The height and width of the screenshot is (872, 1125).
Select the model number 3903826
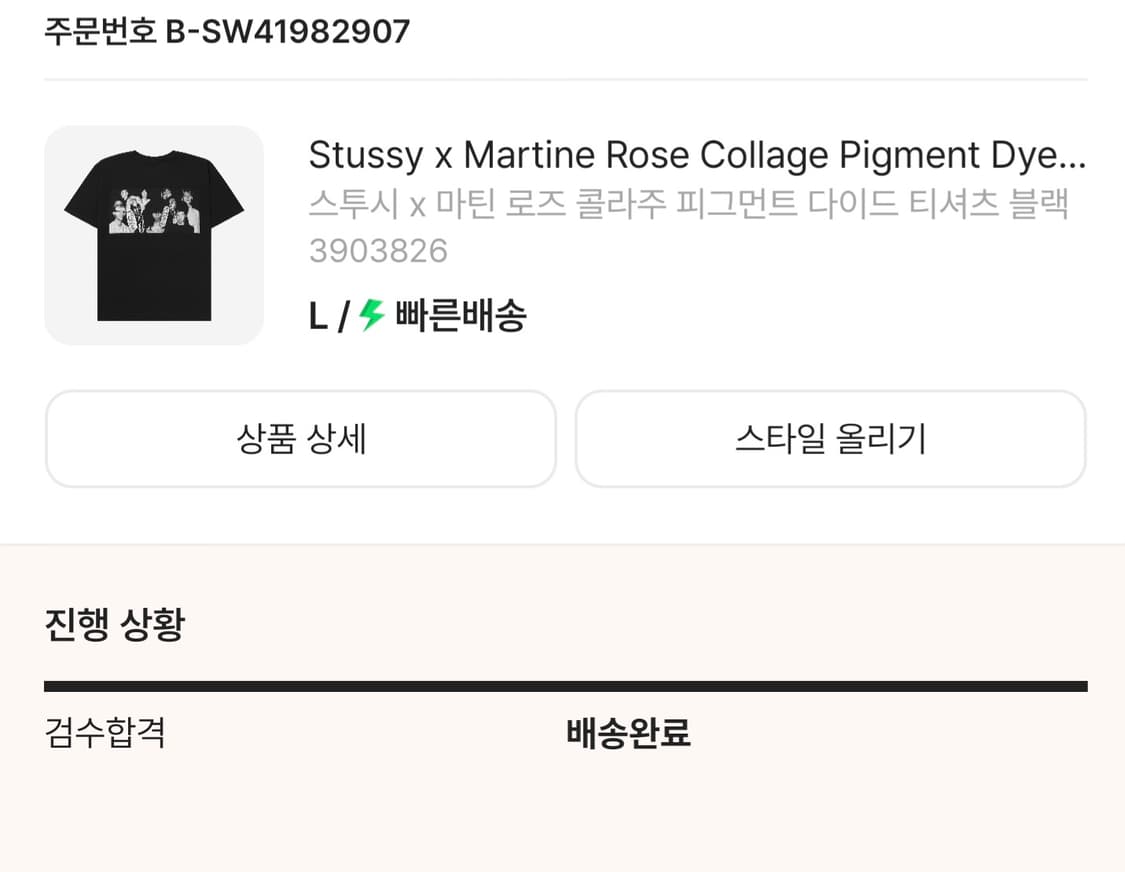378,251
